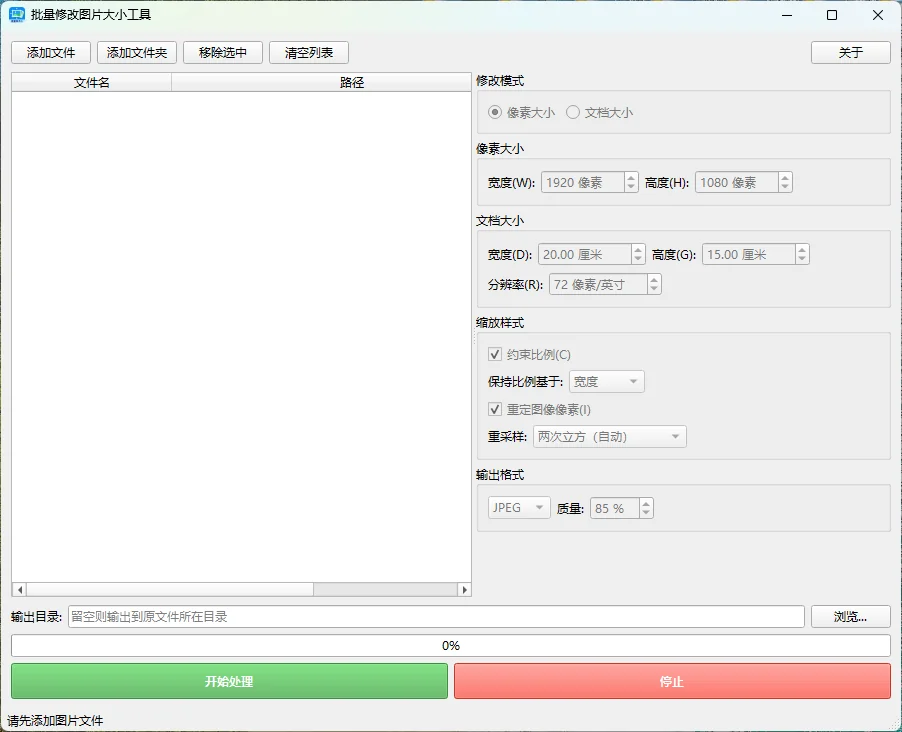This screenshot has height=732, width=902.
Task: Minimize the window
Action: [787, 15]
